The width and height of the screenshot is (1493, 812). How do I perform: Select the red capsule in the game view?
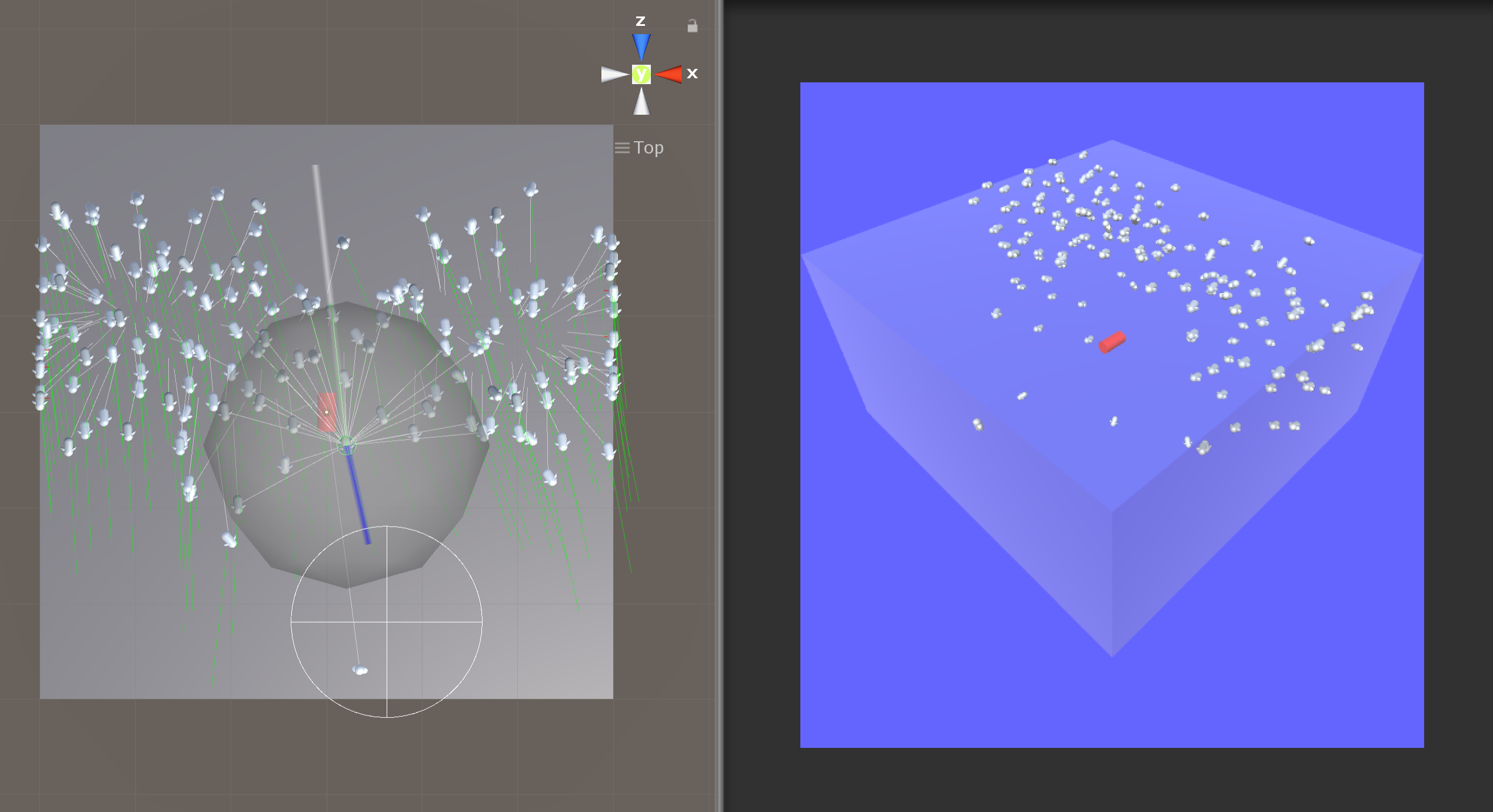point(1112,342)
